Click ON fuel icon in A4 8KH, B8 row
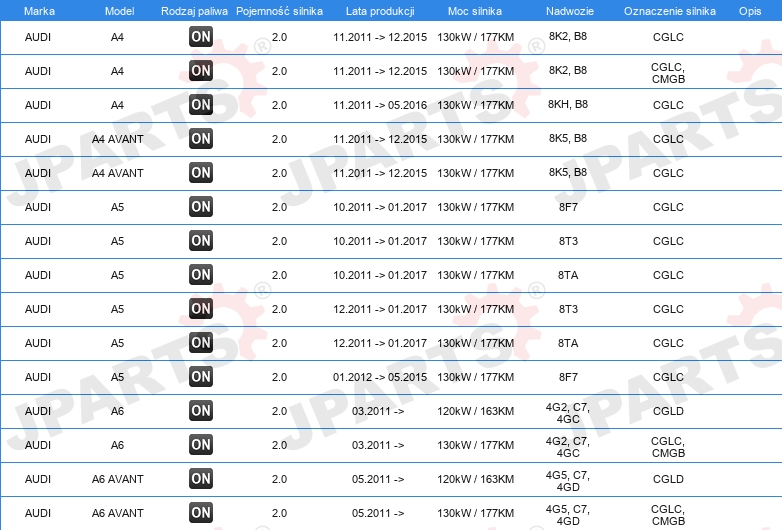This screenshot has width=782, height=530. pyautogui.click(x=201, y=104)
